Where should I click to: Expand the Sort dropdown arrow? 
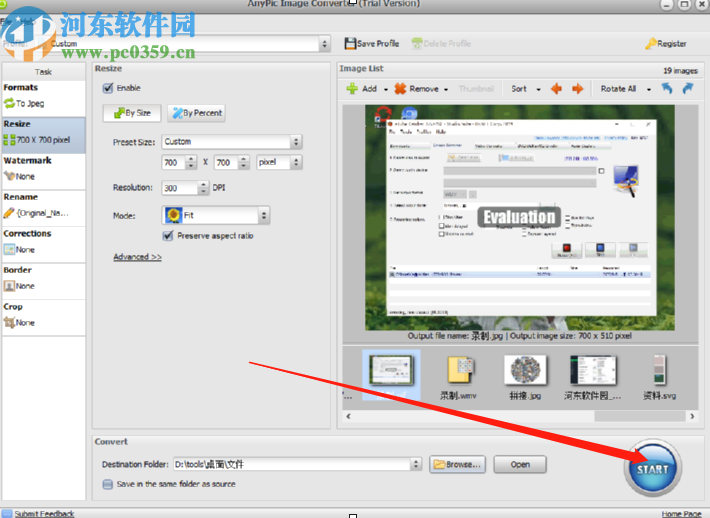[538, 89]
